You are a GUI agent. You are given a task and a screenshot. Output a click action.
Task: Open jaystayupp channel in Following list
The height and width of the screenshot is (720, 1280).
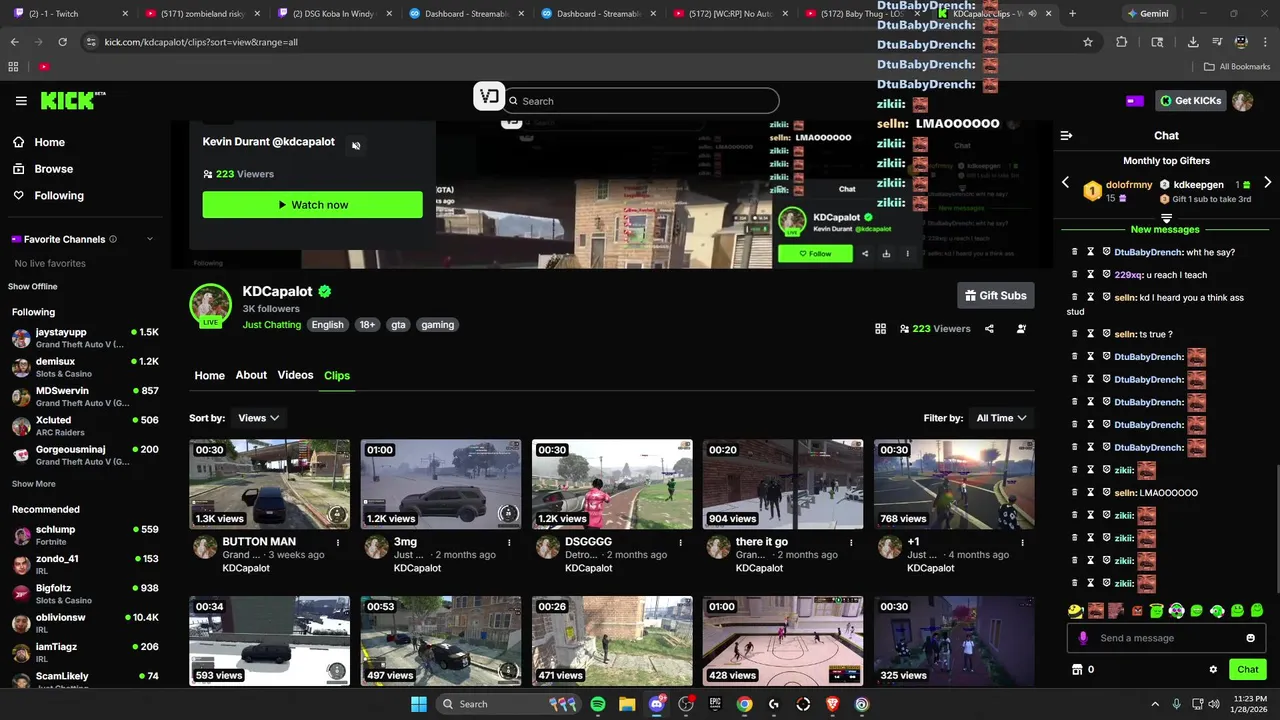85,337
